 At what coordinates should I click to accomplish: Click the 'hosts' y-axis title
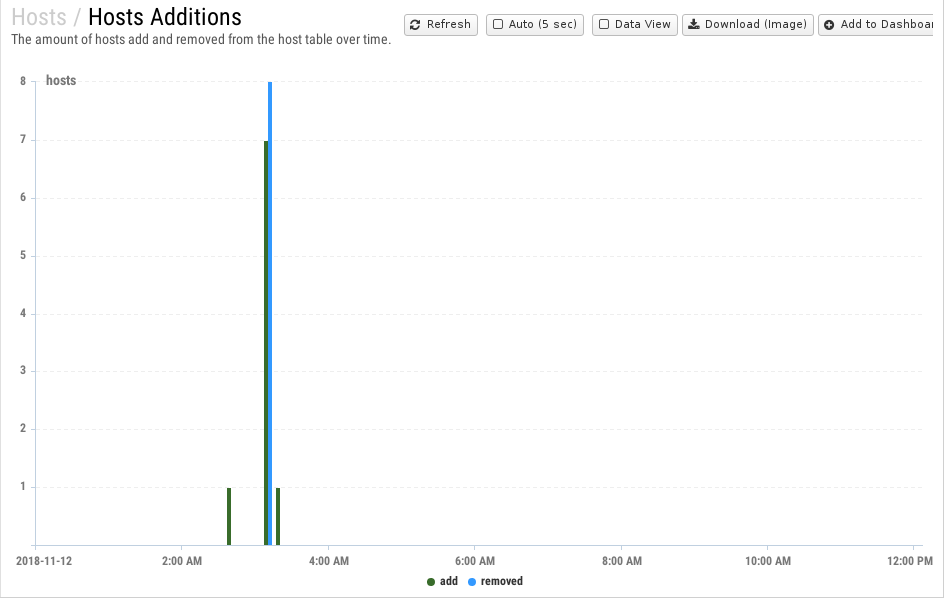[x=61, y=81]
